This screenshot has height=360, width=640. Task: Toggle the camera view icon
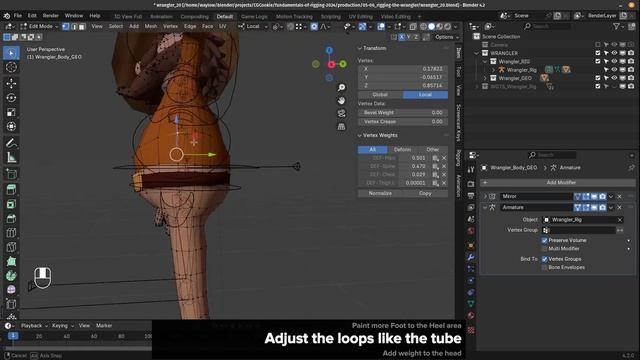click(x=342, y=113)
